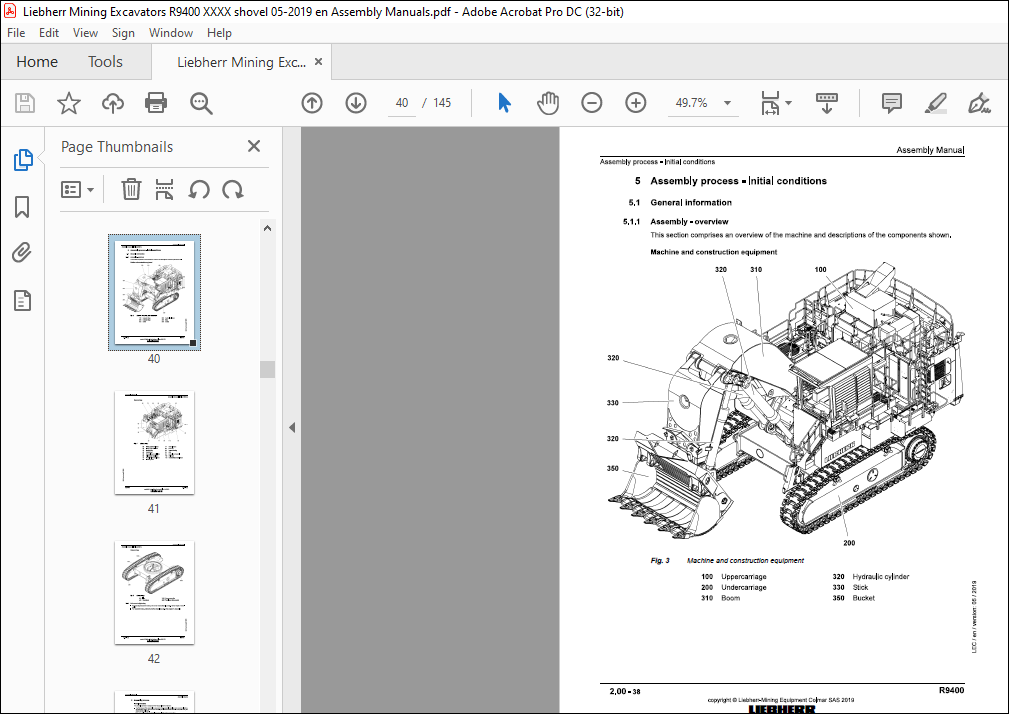Click the cloud upload share icon

tap(113, 103)
